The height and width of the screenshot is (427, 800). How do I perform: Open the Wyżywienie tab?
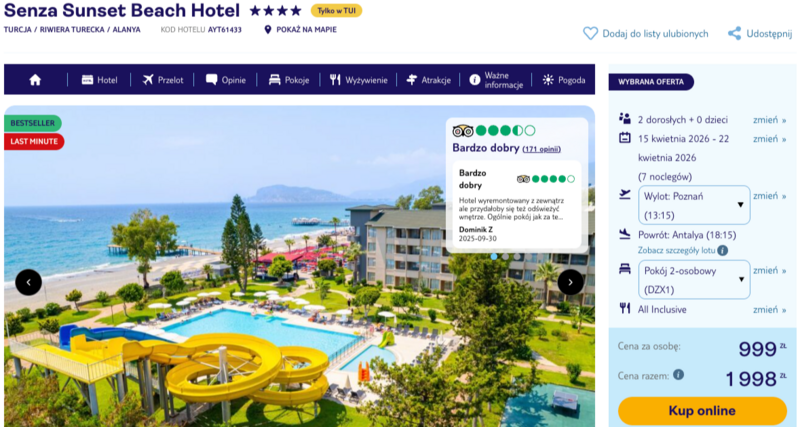point(359,80)
